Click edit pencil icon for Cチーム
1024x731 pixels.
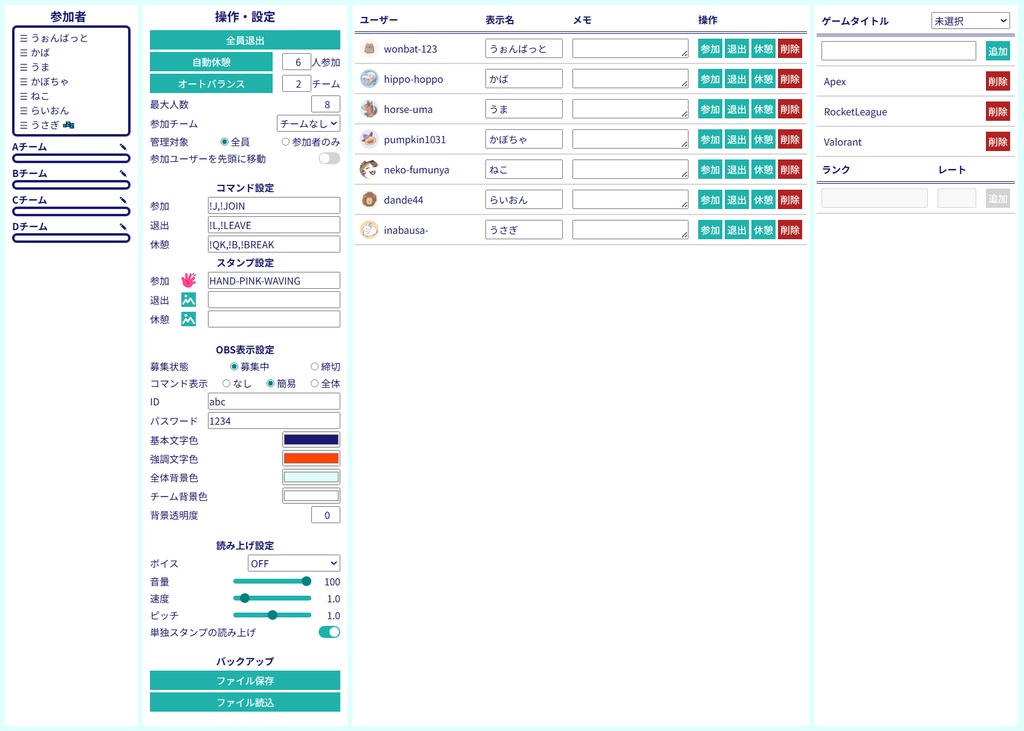point(123,200)
